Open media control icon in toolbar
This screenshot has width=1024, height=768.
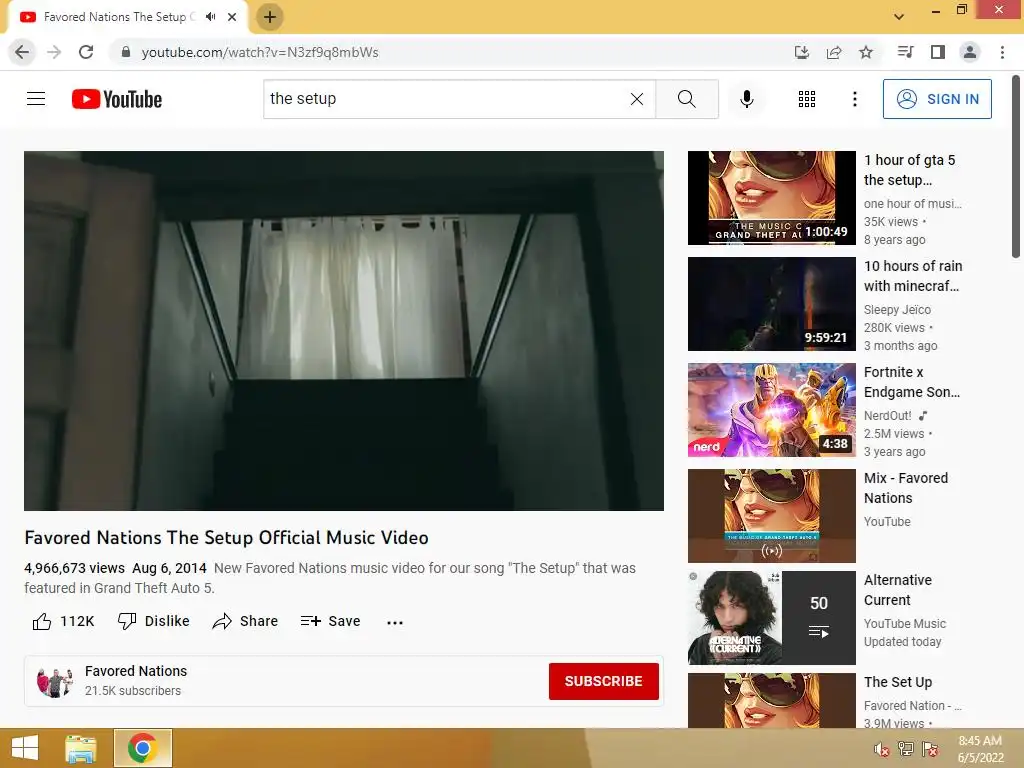905,52
